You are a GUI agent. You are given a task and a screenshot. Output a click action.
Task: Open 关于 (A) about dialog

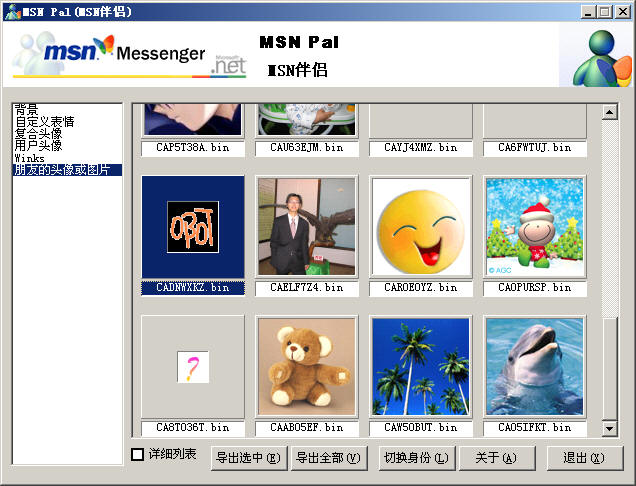click(x=497, y=458)
